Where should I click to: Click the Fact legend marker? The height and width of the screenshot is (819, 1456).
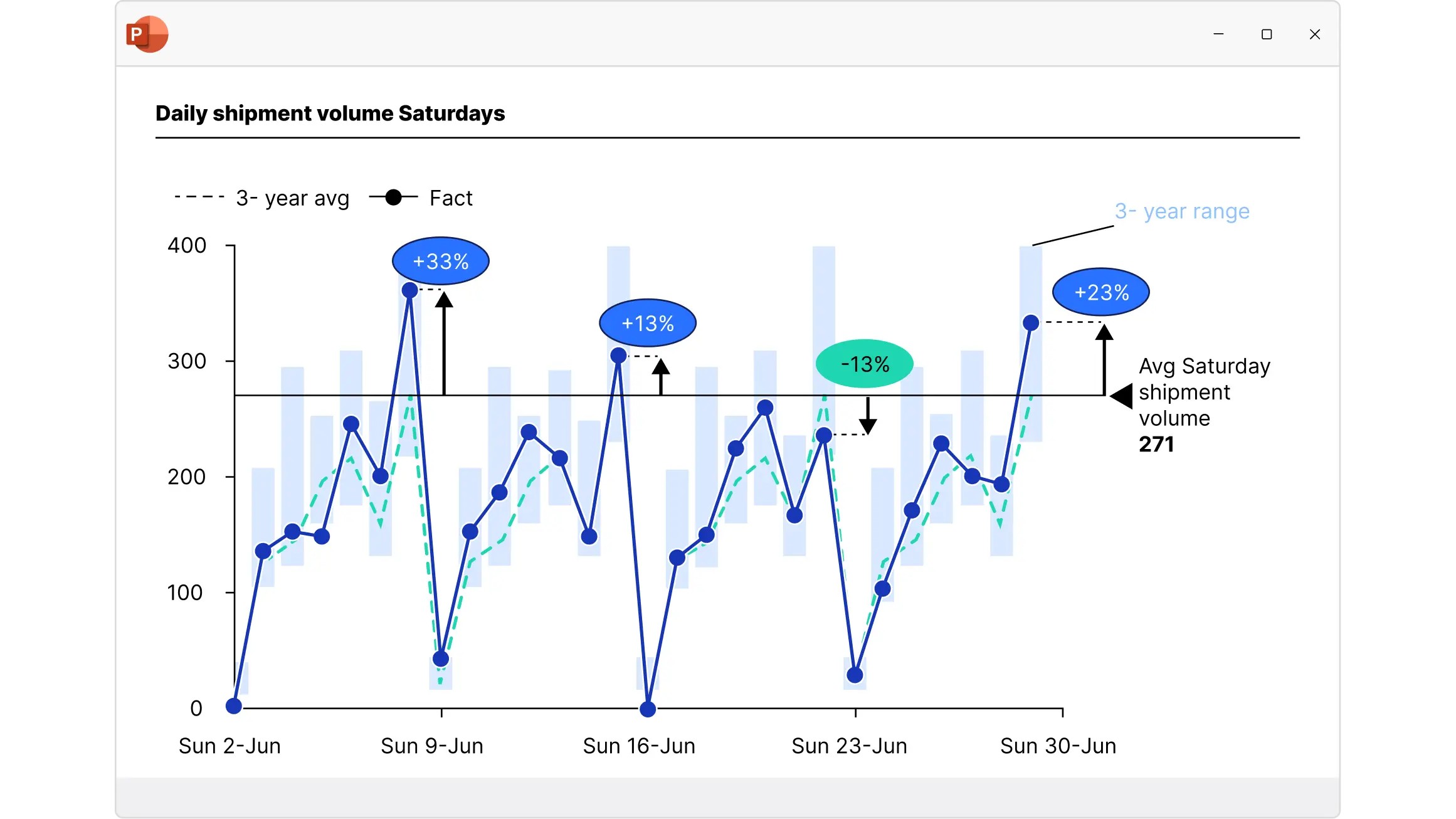pyautogui.click(x=393, y=198)
